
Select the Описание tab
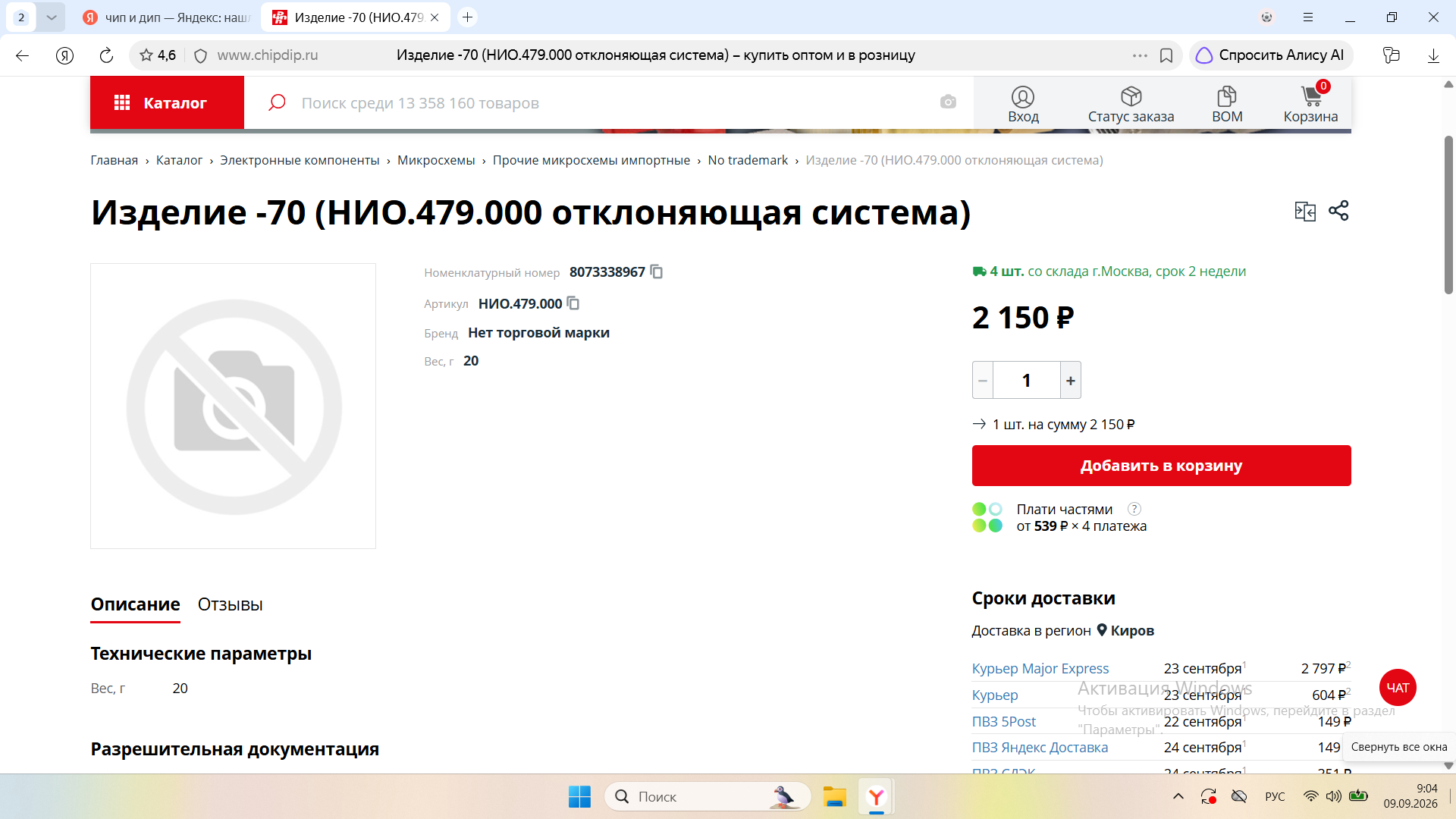(x=136, y=604)
